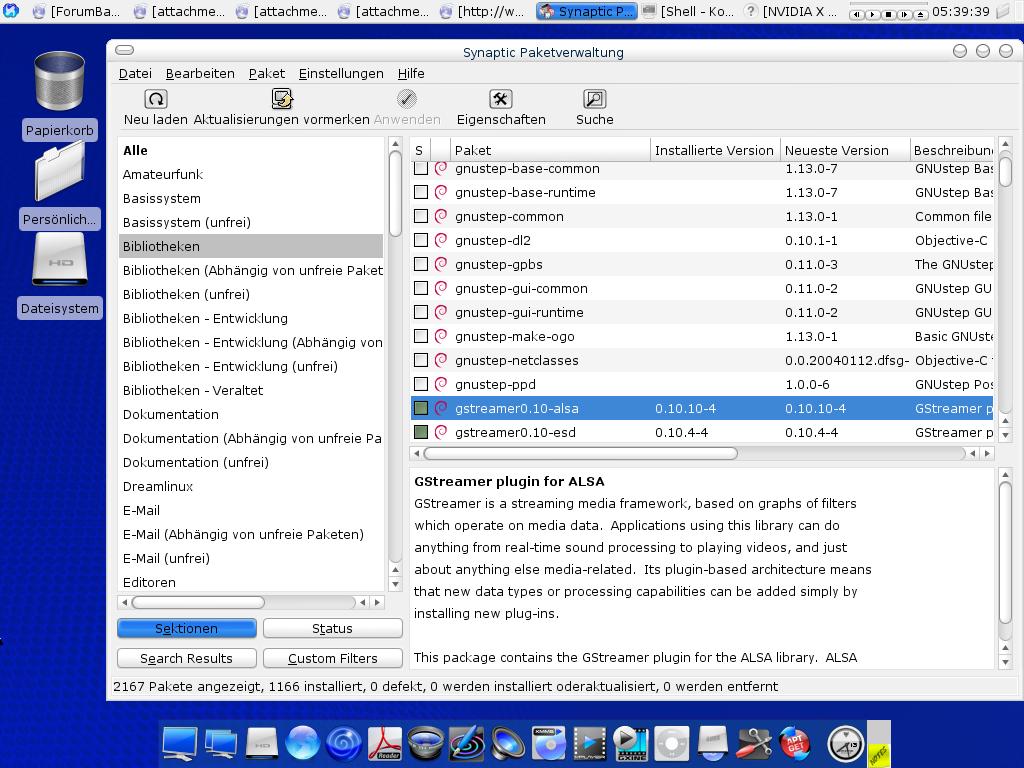Click the description pane vertical scrollbar
The height and width of the screenshot is (768, 1024).
pyautogui.click(x=1005, y=552)
